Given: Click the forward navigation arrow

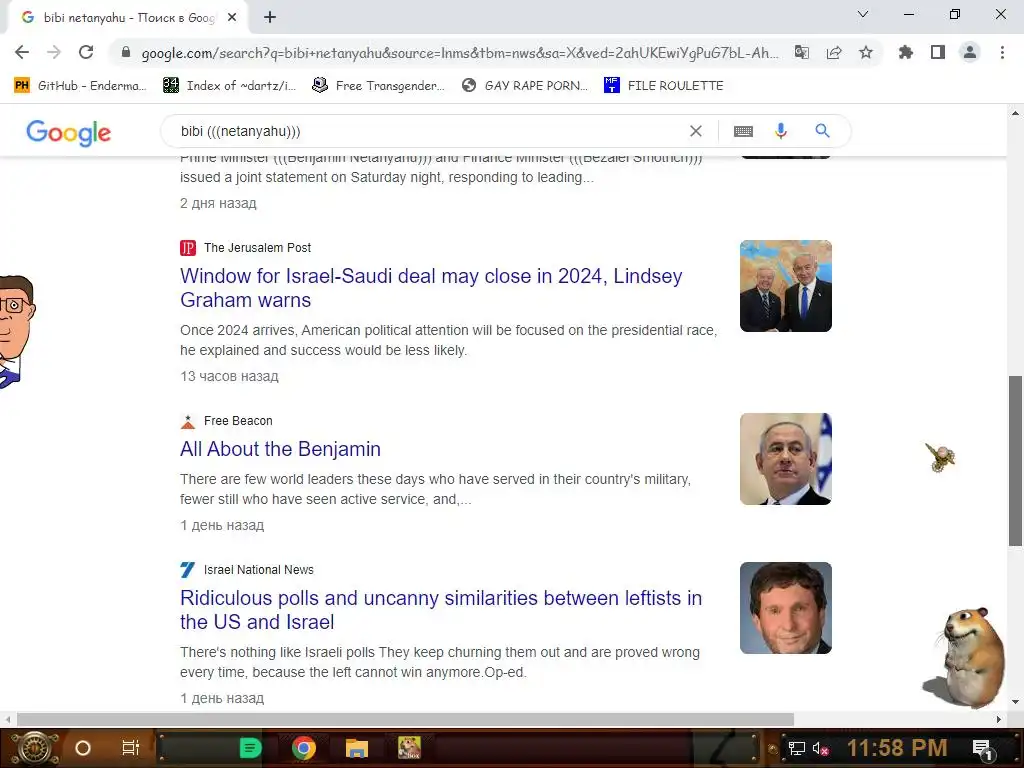Looking at the screenshot, I should point(54,52).
